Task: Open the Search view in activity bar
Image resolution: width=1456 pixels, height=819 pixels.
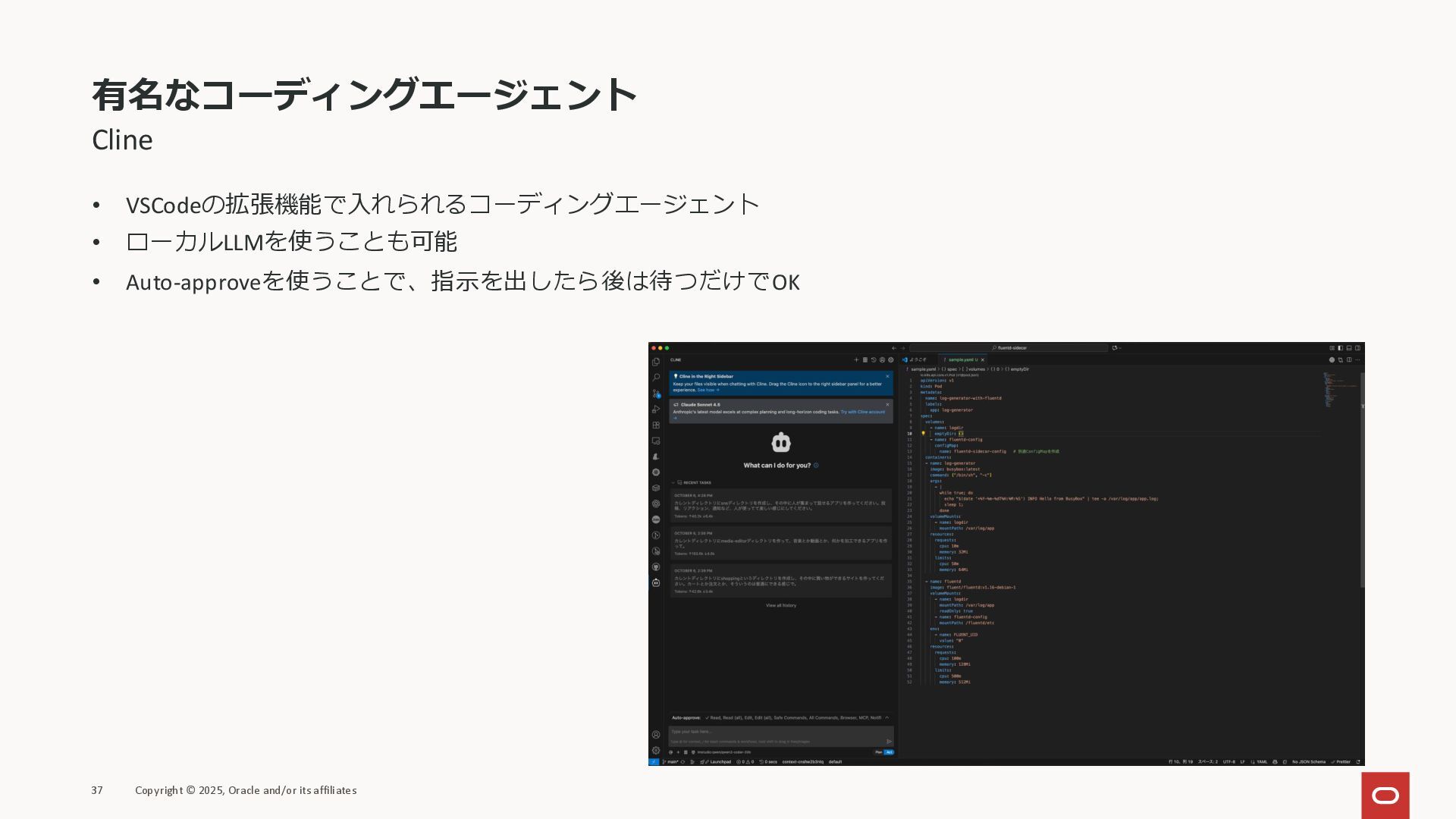Action: pyautogui.click(x=656, y=378)
